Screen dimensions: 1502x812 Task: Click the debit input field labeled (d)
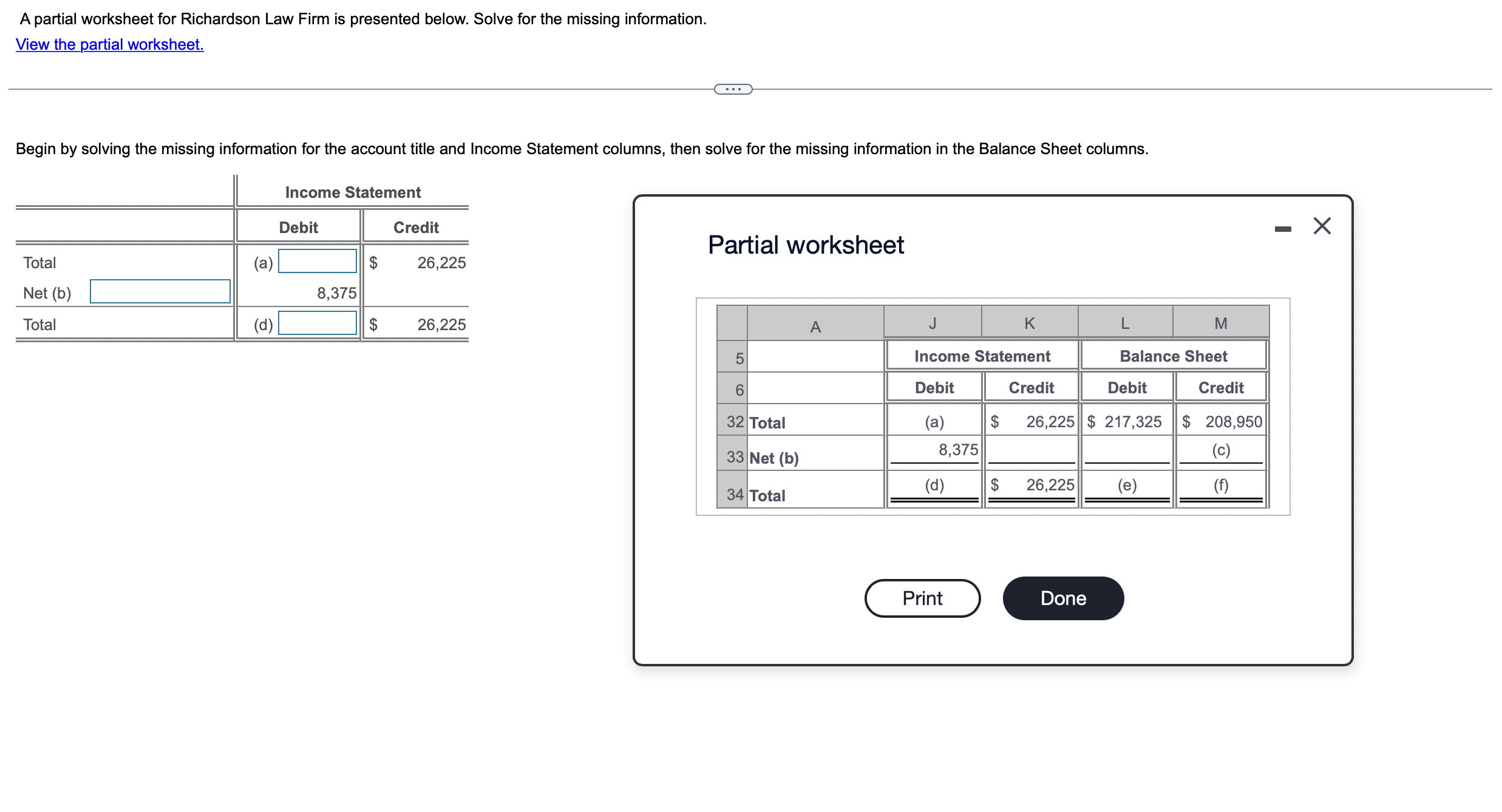[x=316, y=323]
